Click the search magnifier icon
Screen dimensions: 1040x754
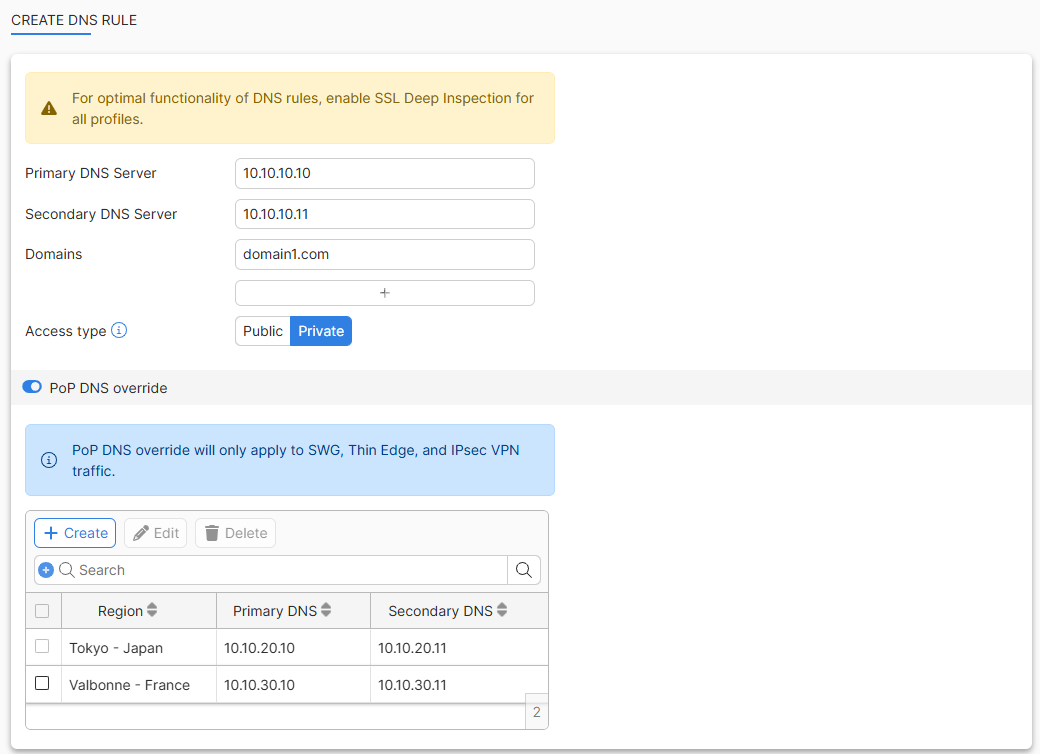click(523, 569)
